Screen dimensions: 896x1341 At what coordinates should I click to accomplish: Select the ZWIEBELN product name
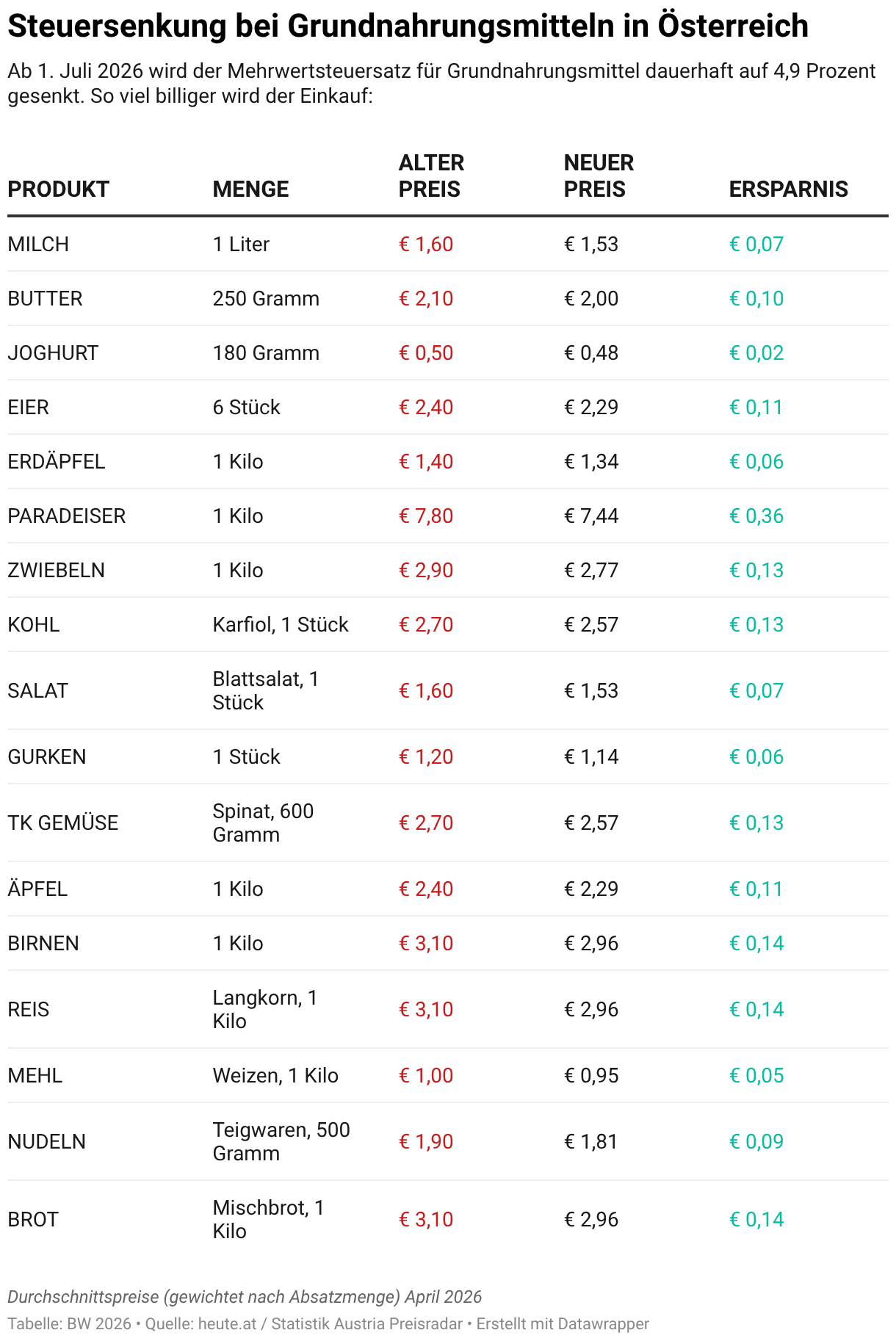pos(57,571)
